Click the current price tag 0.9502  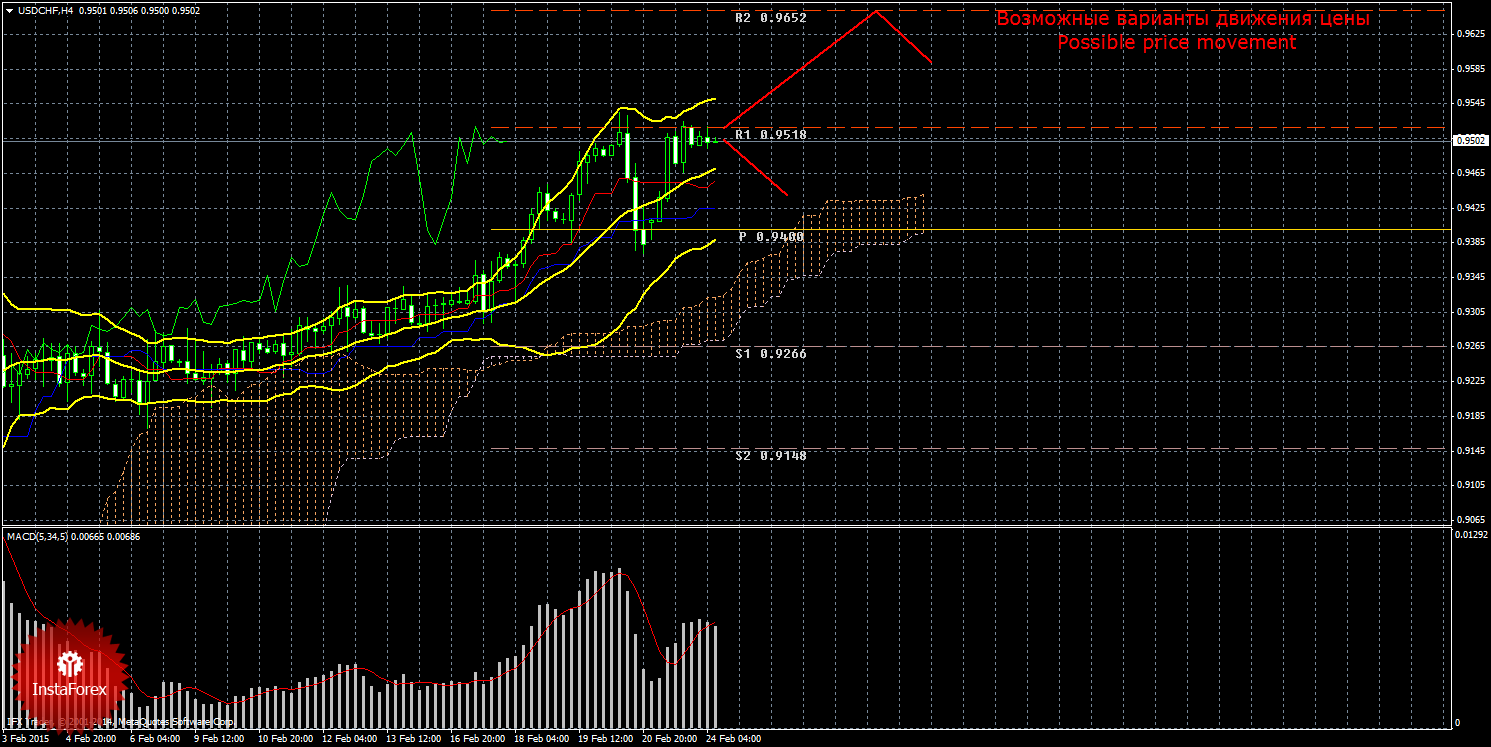[x=1469, y=141]
